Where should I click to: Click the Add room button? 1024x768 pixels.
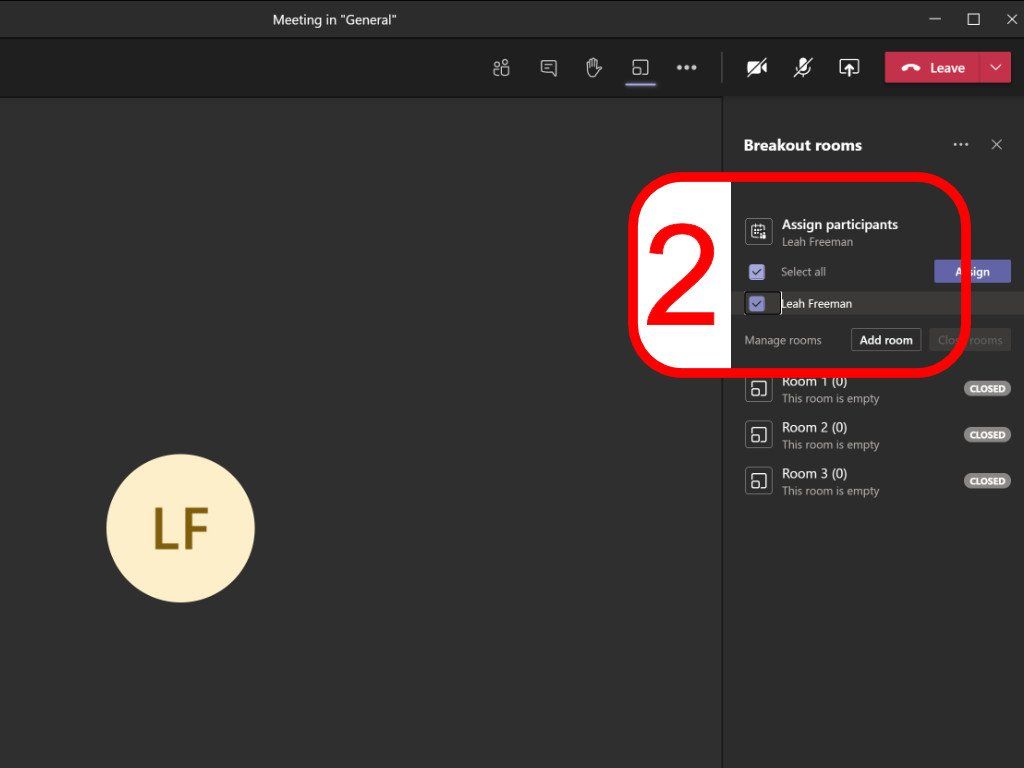pyautogui.click(x=885, y=340)
